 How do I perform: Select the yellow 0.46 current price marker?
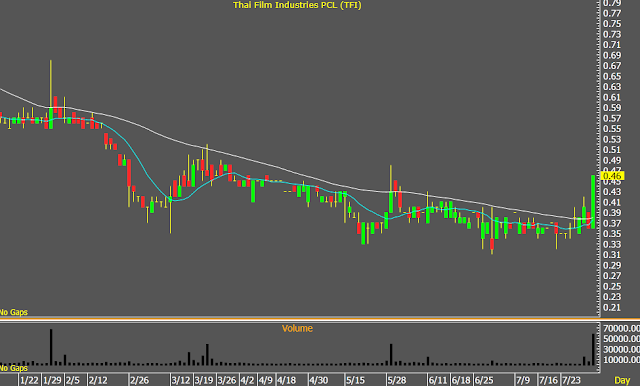click(x=613, y=176)
